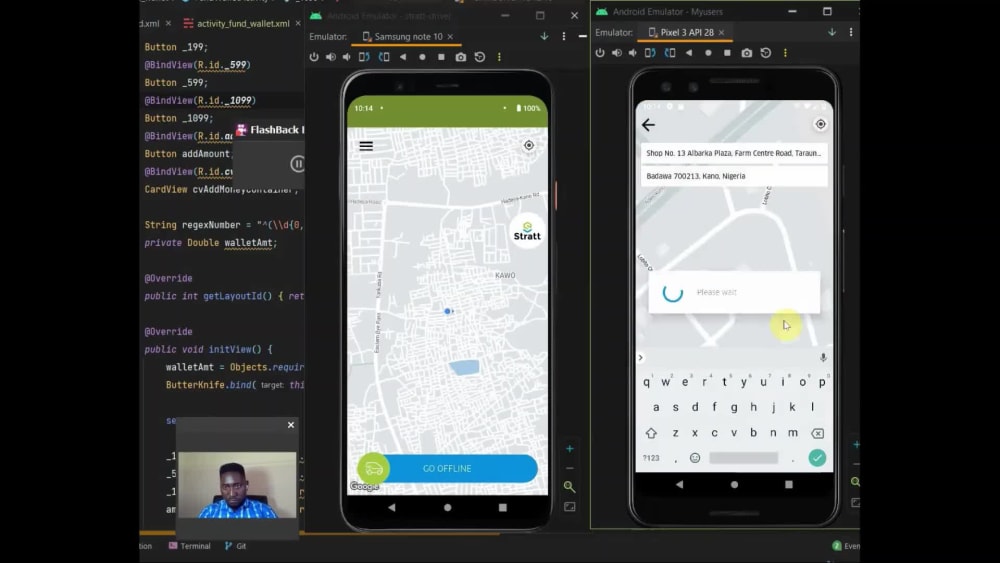
Task: Click walletAmt variable in code editor
Action: point(248,243)
